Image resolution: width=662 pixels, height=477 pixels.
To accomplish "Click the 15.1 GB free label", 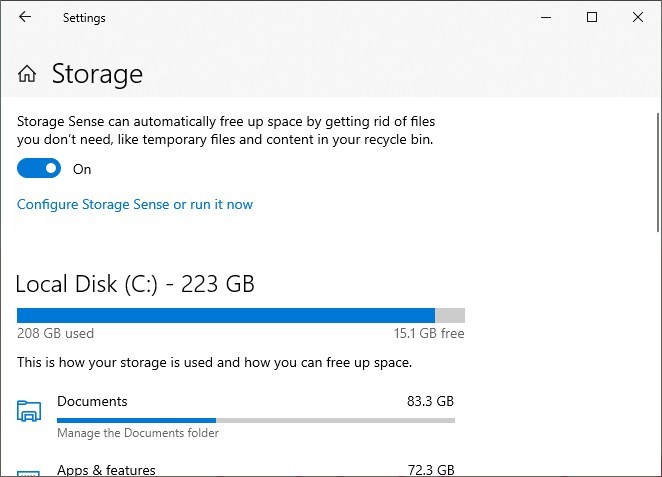I will (x=428, y=334).
